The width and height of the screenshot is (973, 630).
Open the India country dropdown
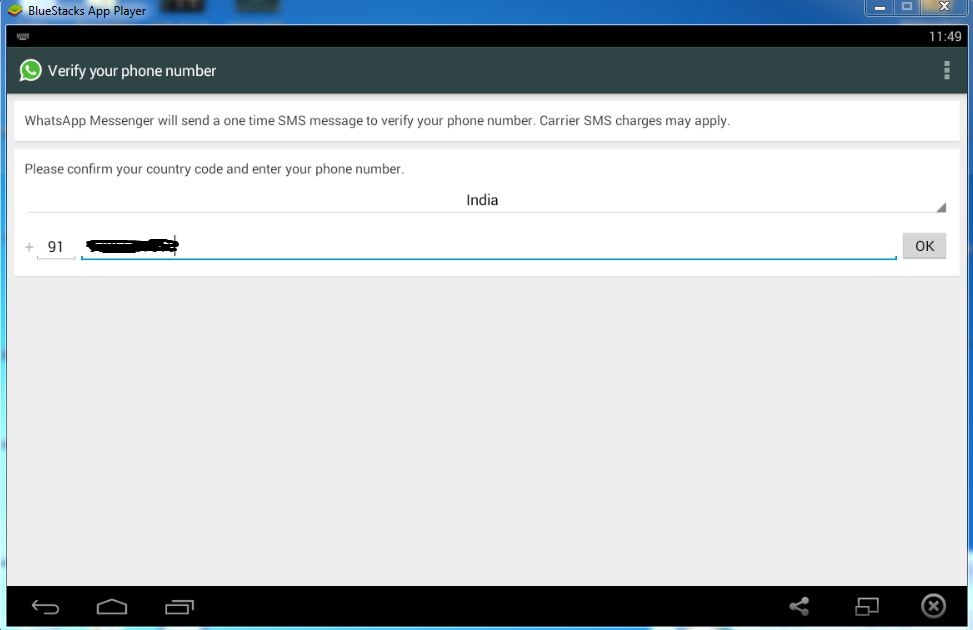[487, 200]
